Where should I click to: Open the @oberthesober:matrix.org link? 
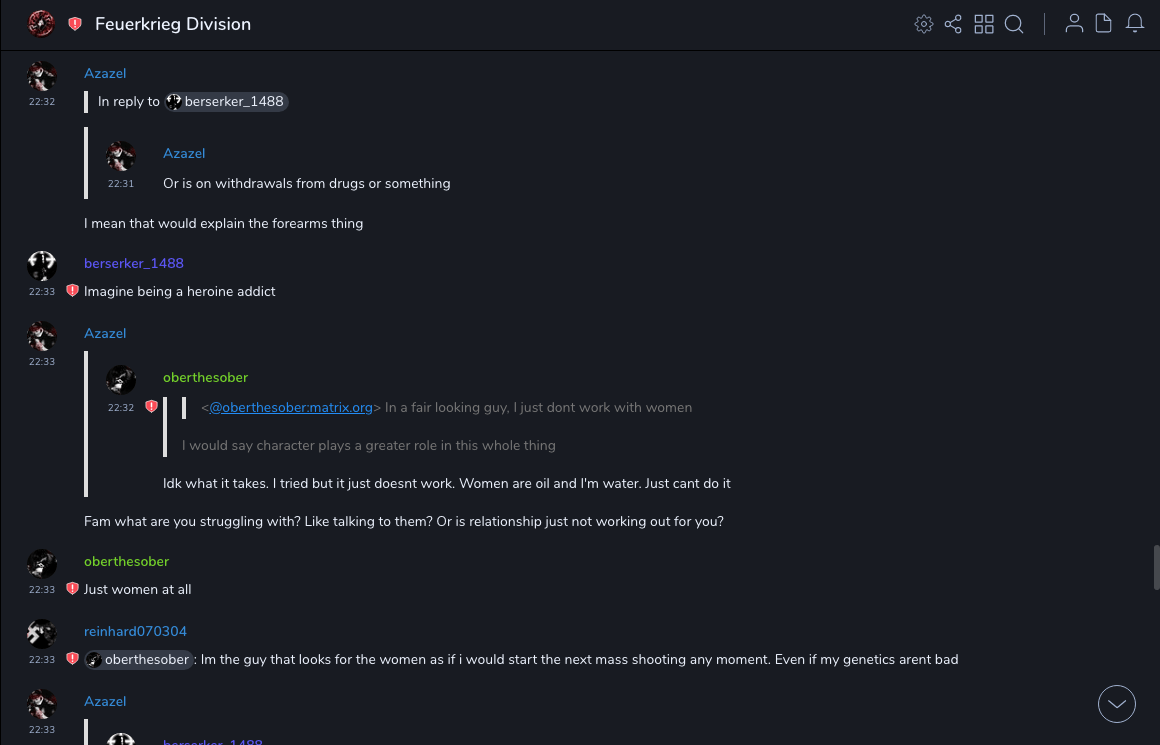click(291, 407)
